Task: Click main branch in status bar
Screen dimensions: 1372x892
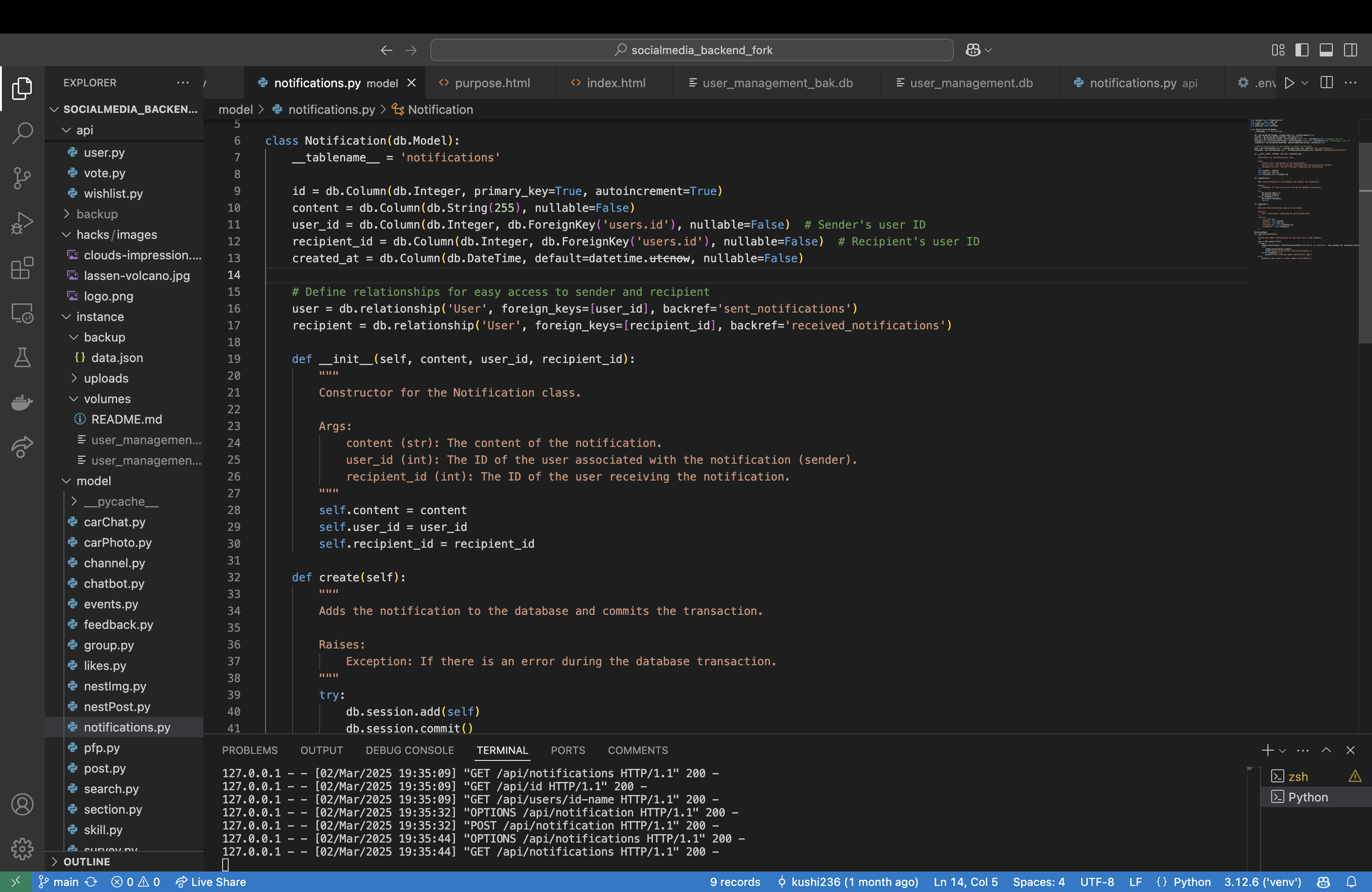Action: pyautogui.click(x=59, y=882)
